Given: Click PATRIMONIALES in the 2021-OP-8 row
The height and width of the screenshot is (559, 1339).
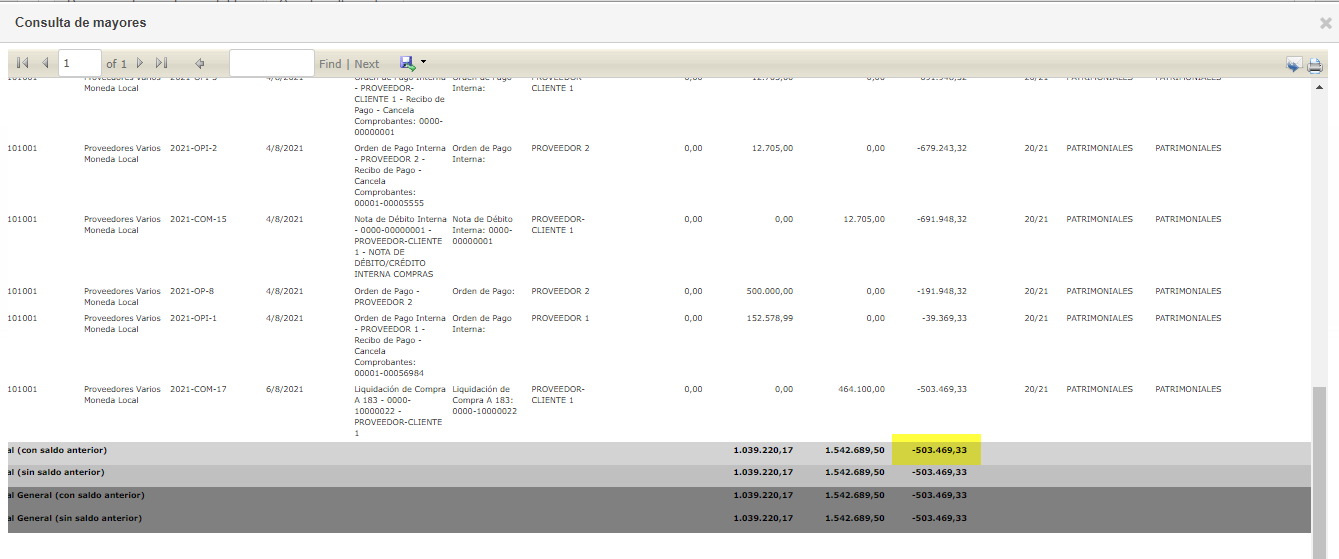Looking at the screenshot, I should click(x=1099, y=291).
